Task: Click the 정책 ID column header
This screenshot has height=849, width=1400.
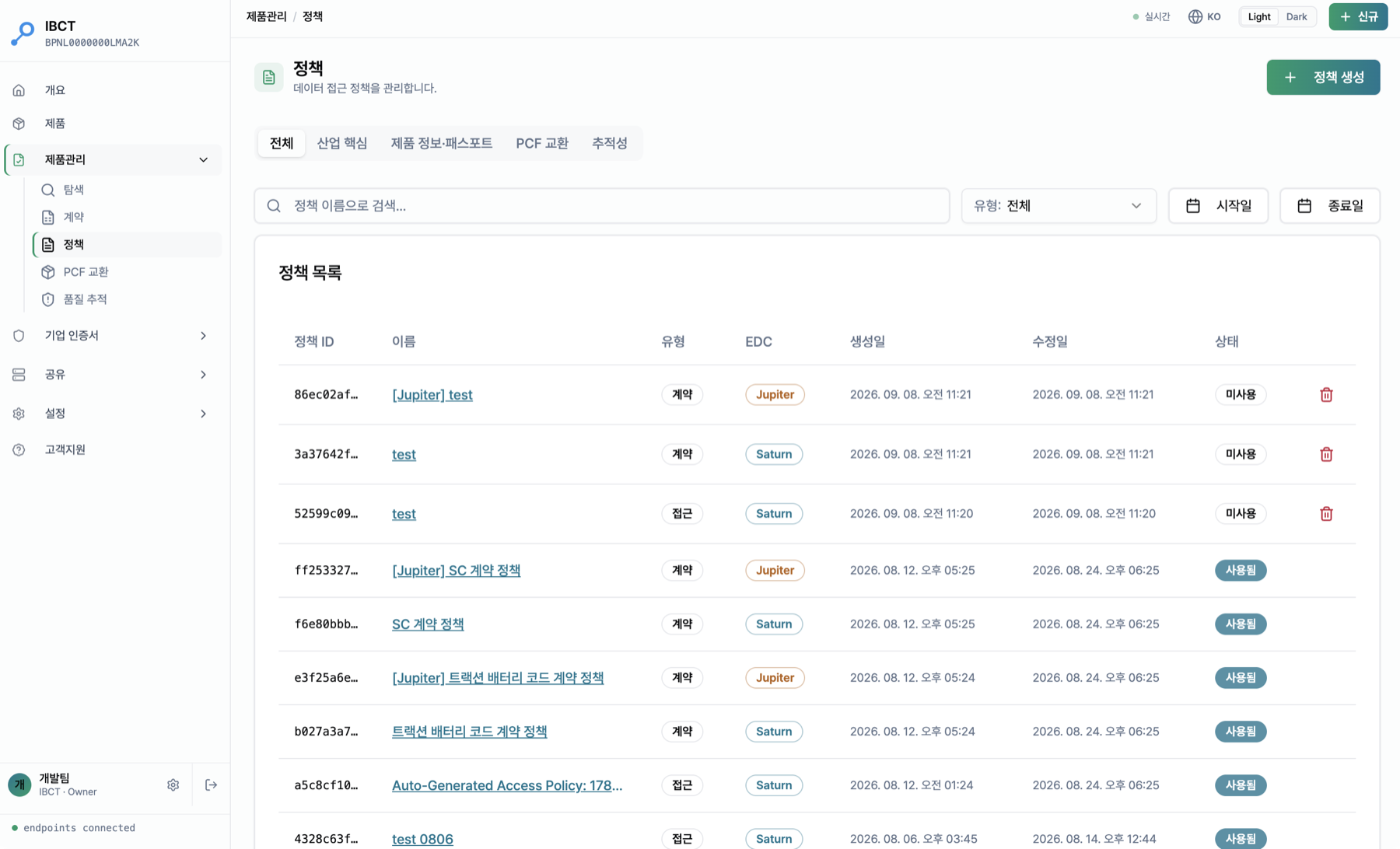Action: click(x=314, y=342)
